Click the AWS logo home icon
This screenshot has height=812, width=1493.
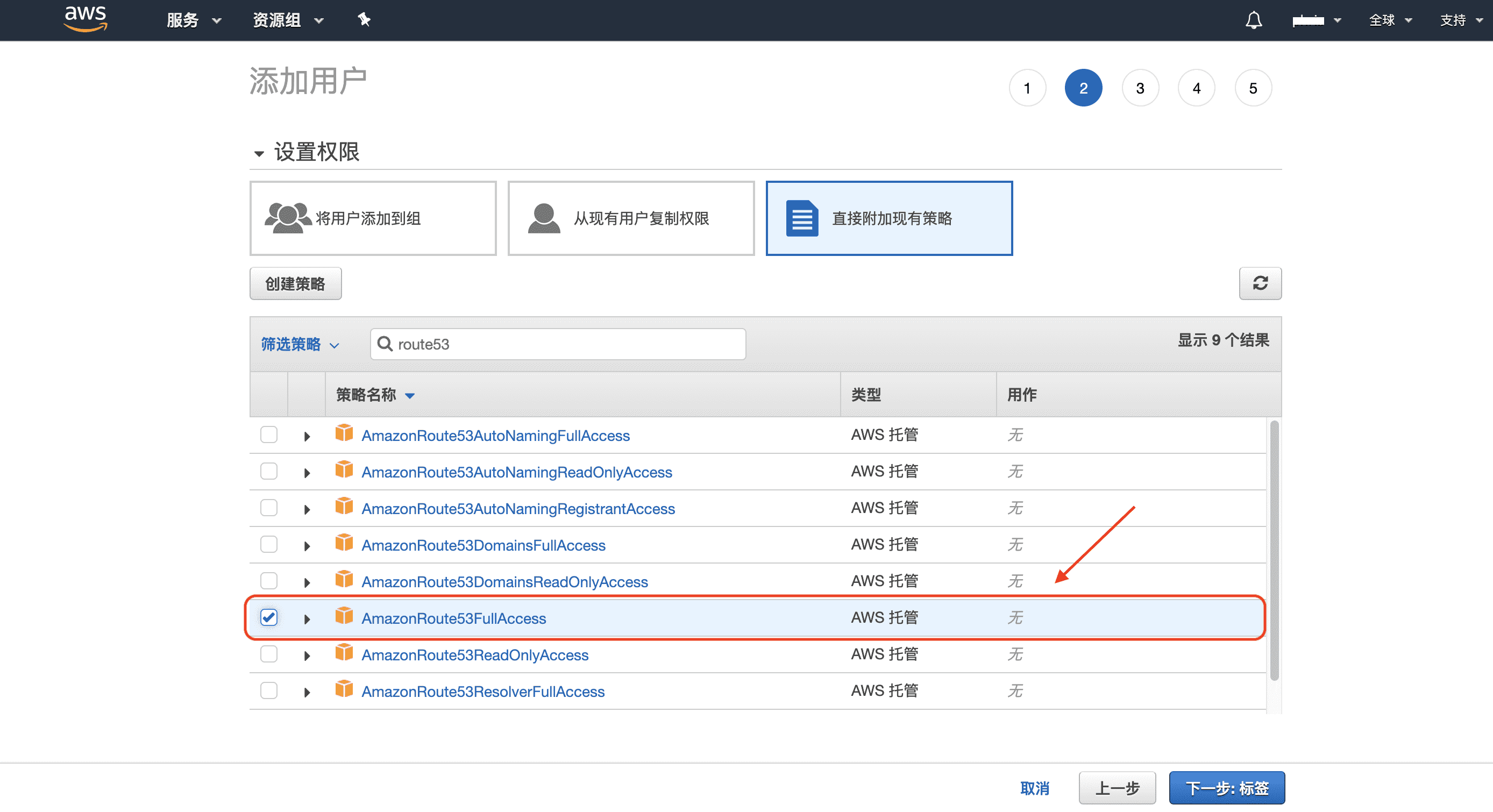coord(85,18)
